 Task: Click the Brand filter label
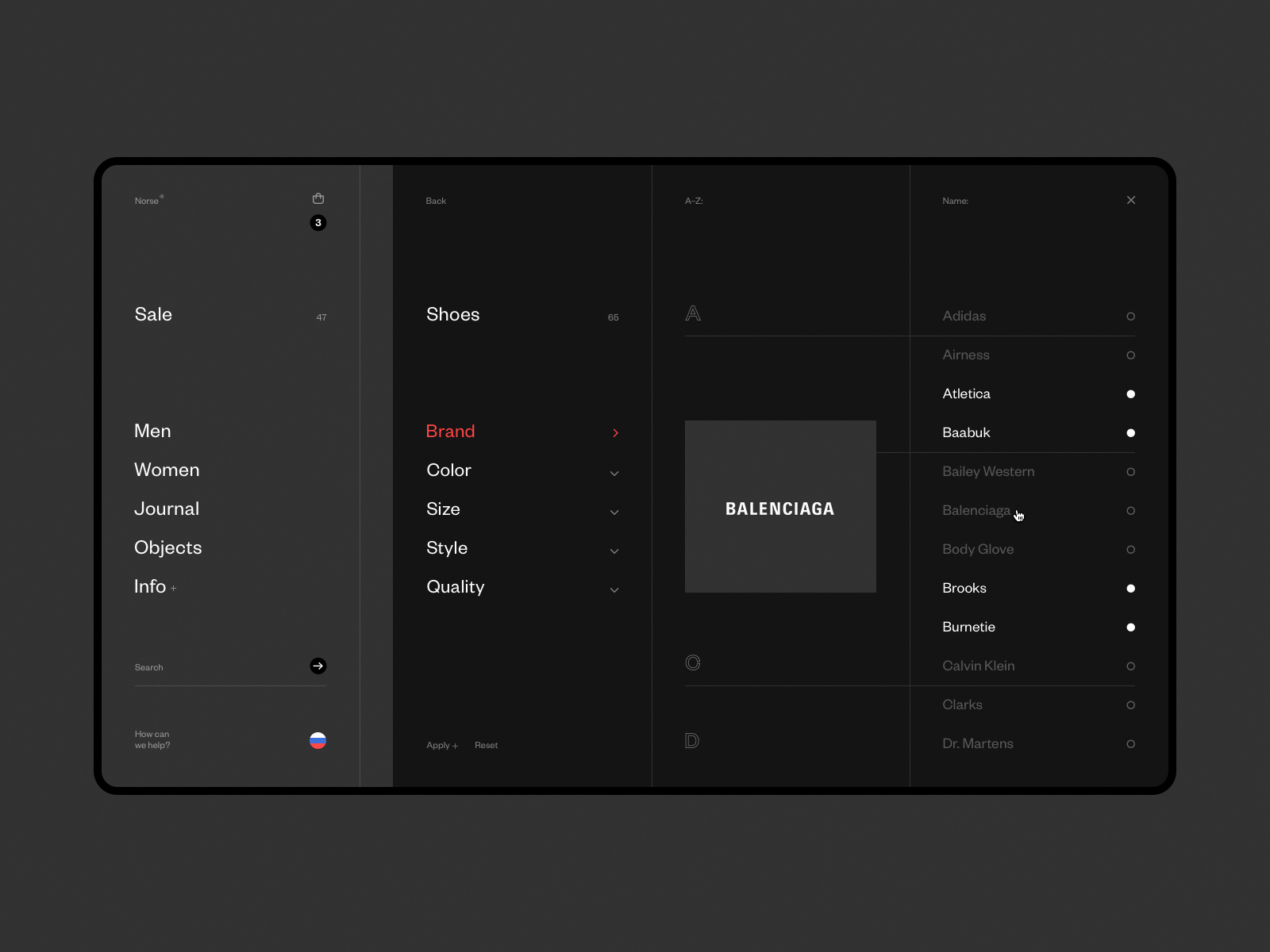pos(450,431)
